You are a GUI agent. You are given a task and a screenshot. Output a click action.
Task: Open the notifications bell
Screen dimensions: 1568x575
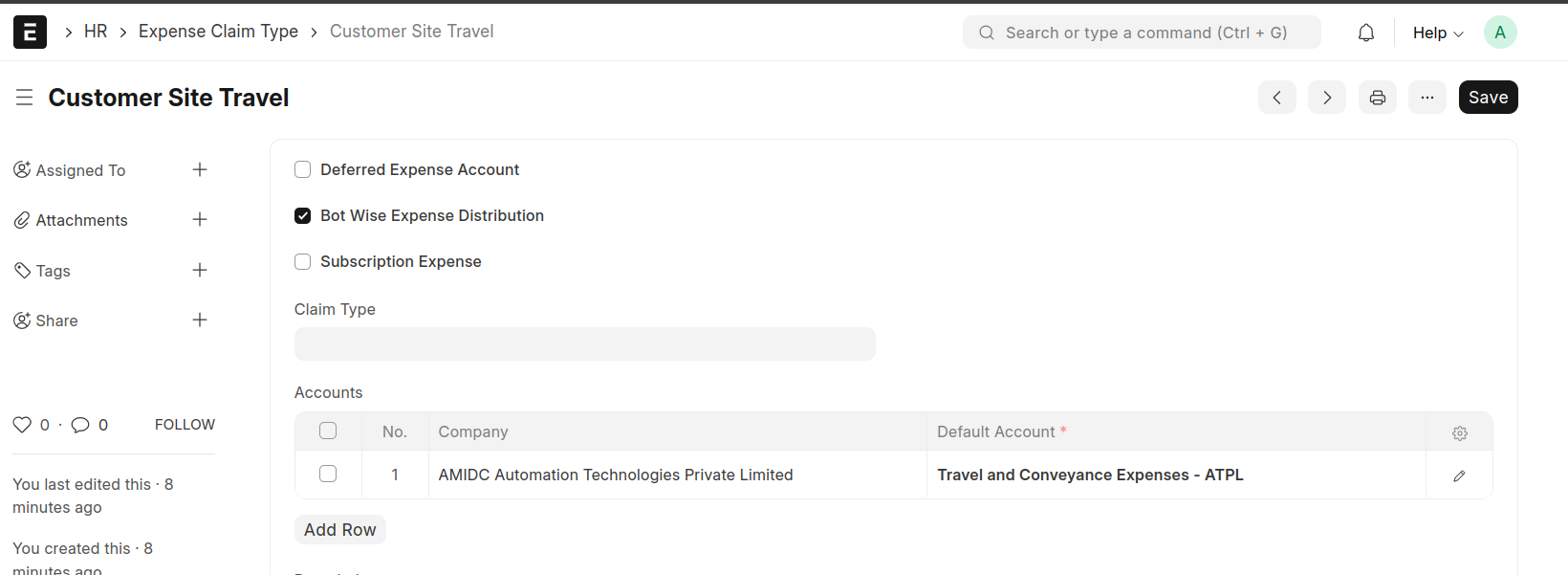coord(1366,33)
